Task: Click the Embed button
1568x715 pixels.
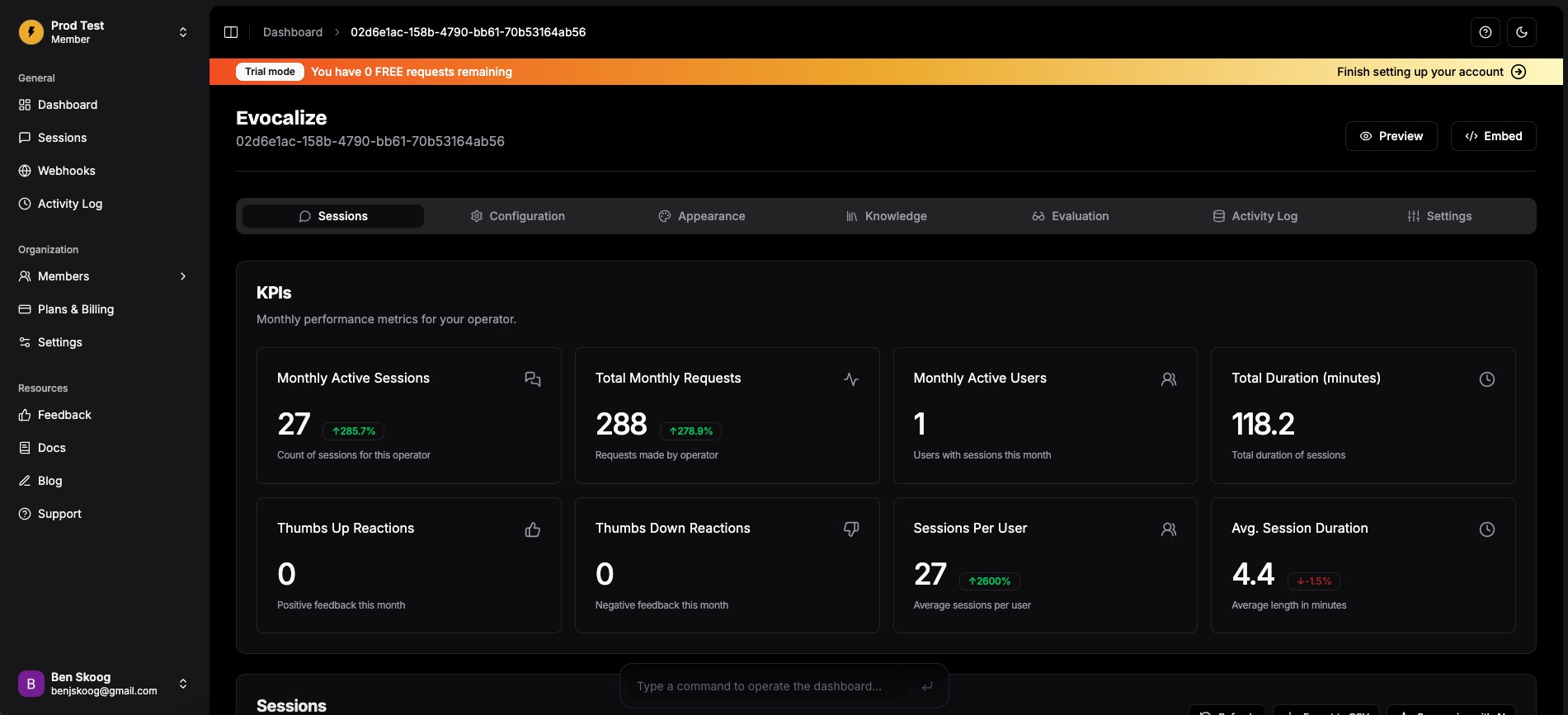Action: tap(1494, 136)
